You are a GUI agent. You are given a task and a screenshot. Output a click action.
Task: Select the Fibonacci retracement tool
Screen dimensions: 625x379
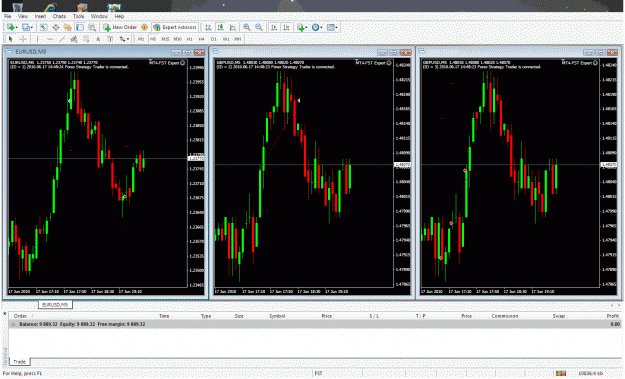pos(86,39)
